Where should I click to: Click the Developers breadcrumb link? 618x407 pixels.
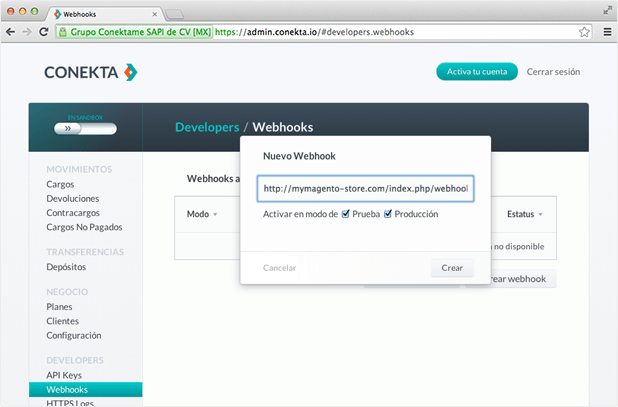pos(207,127)
